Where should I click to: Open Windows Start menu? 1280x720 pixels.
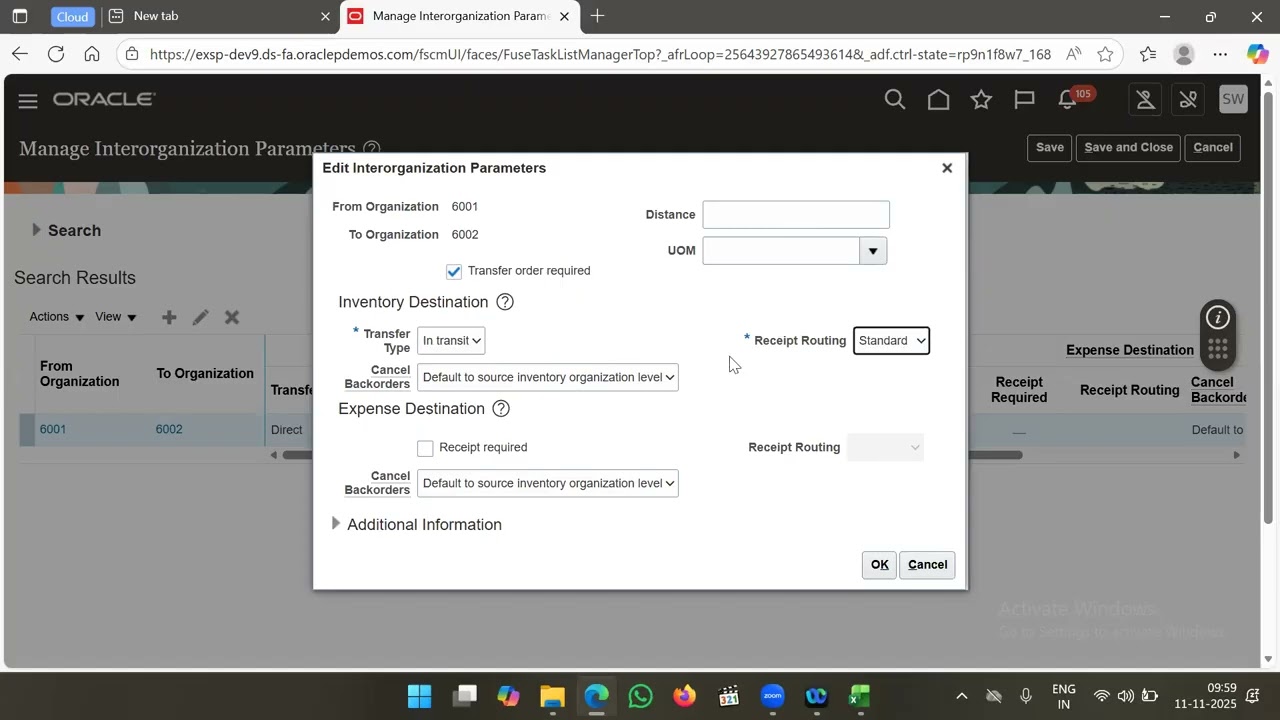point(420,696)
